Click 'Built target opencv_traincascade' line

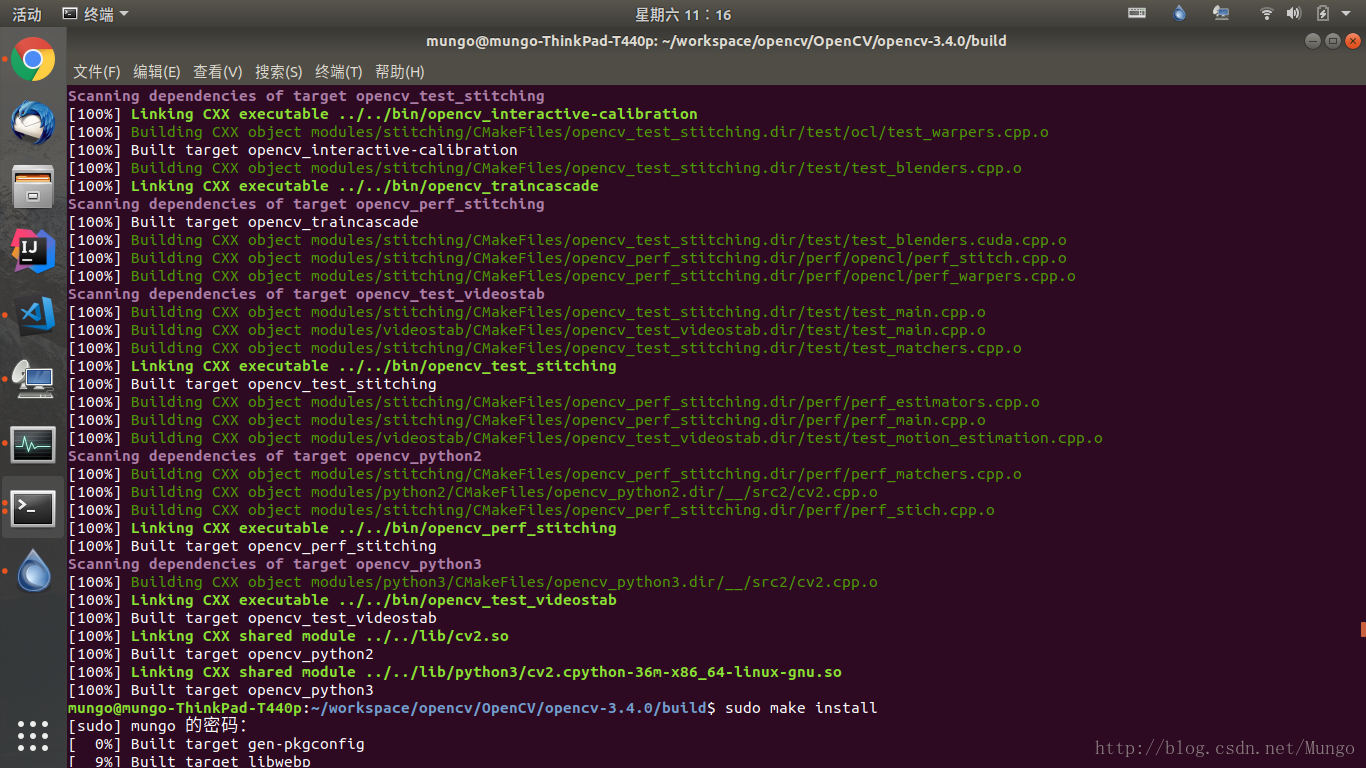pyautogui.click(x=243, y=222)
